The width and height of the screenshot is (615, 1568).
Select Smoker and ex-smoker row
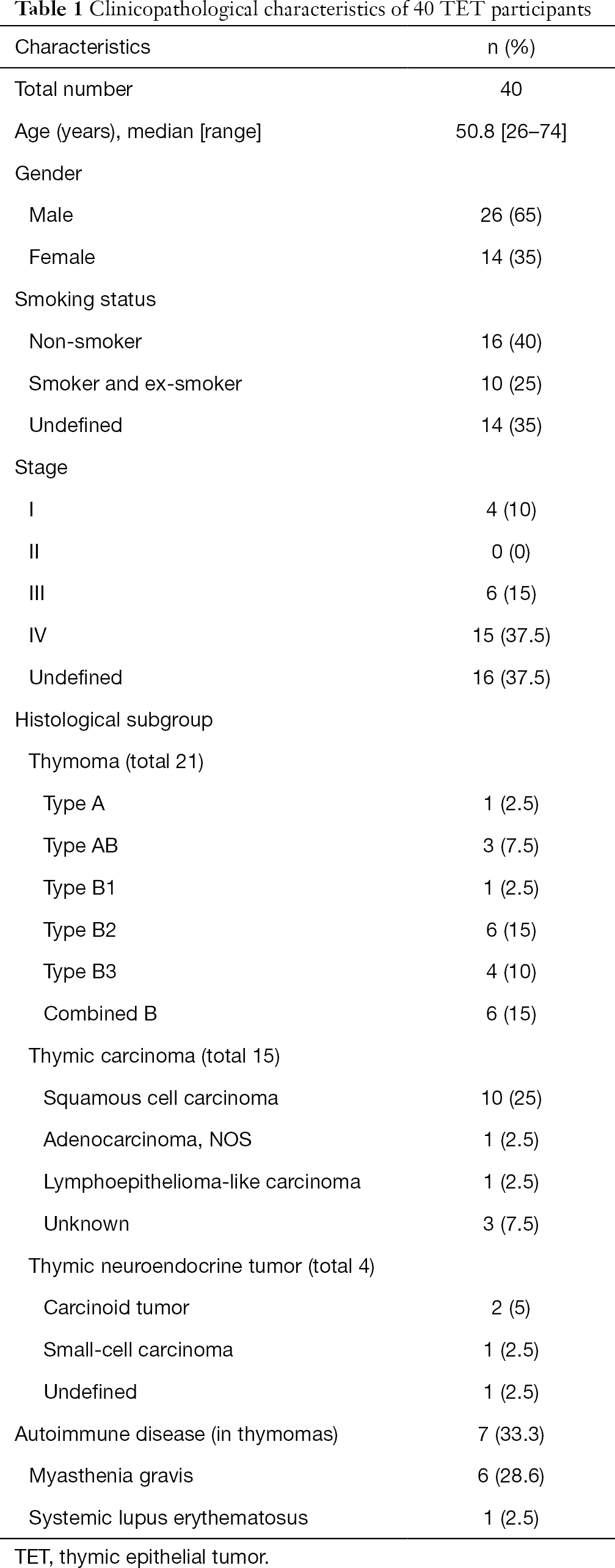pos(307,384)
